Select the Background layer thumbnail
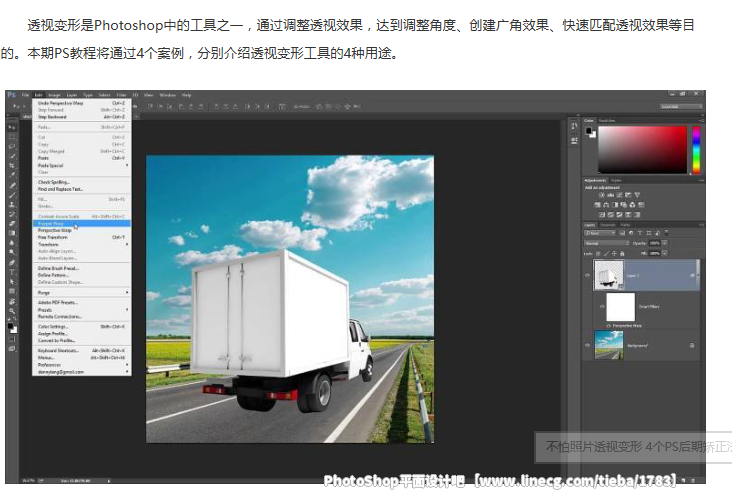The width and height of the screenshot is (732, 500). tap(609, 345)
